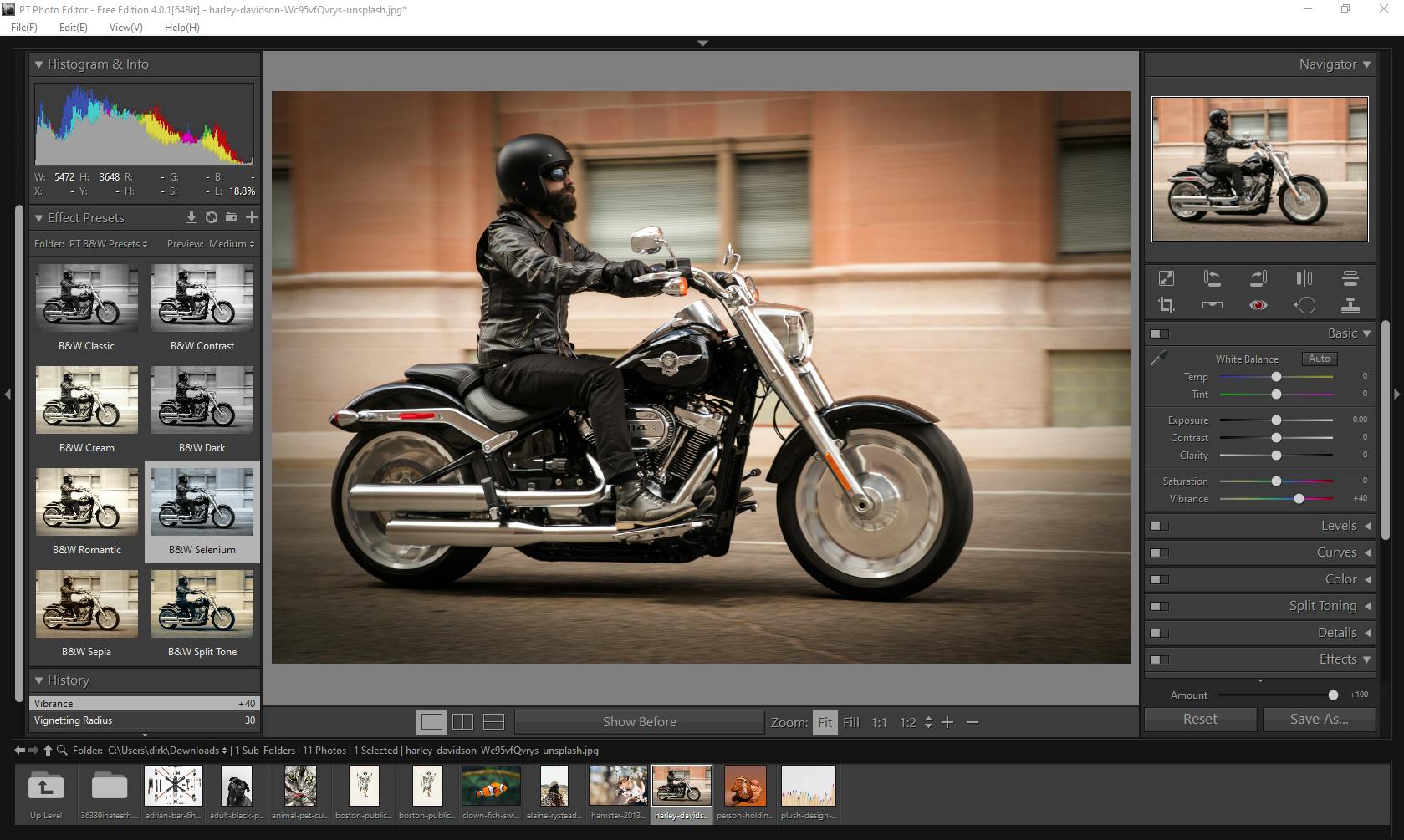This screenshot has height=840, width=1404.
Task: Click the Rotate Left icon
Action: pos(1212,278)
